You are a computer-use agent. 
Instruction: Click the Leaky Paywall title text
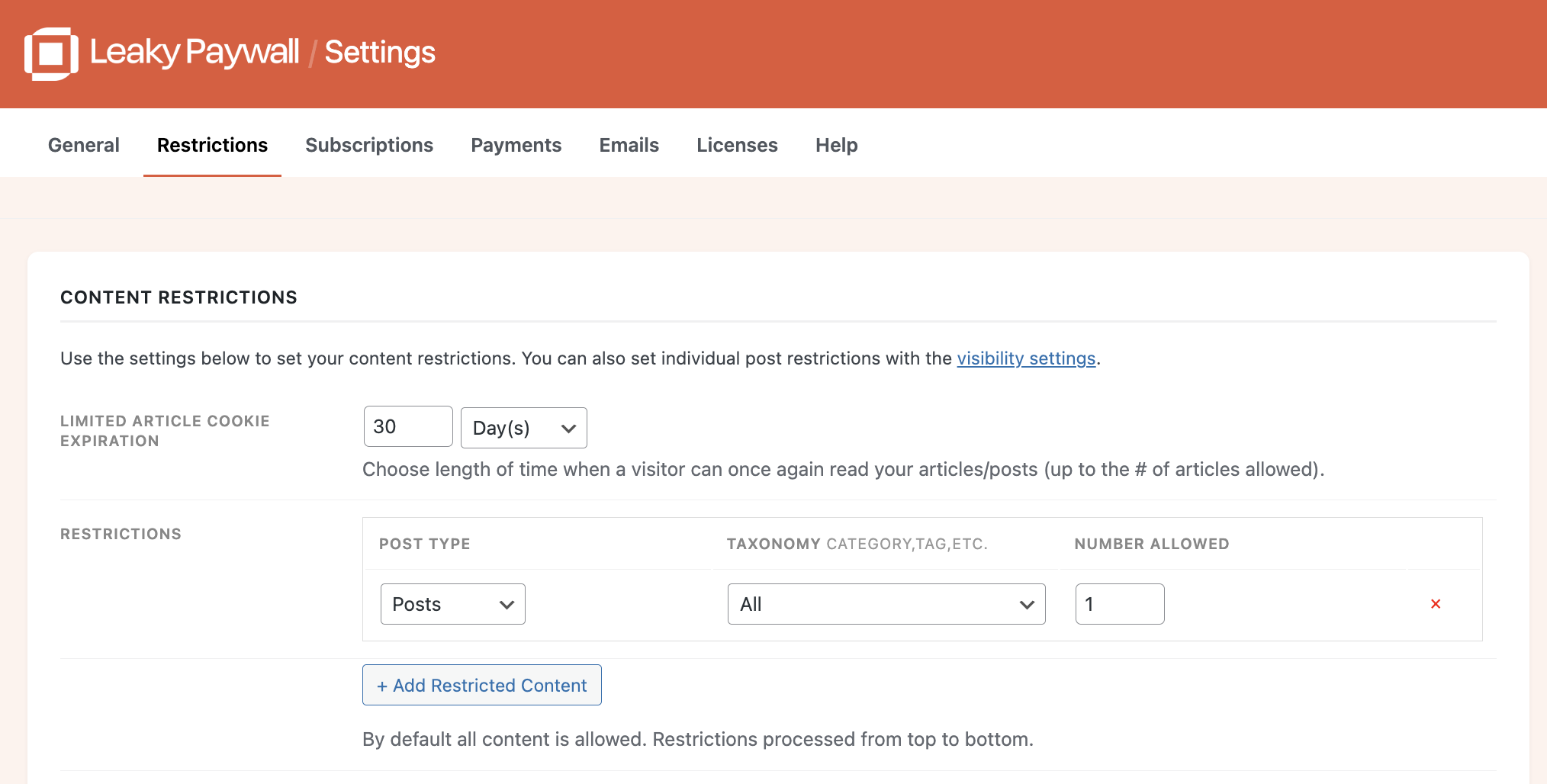pos(195,52)
